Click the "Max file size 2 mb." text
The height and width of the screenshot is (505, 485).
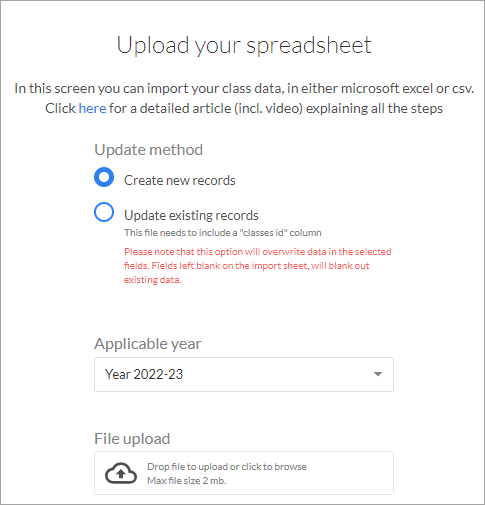187,481
